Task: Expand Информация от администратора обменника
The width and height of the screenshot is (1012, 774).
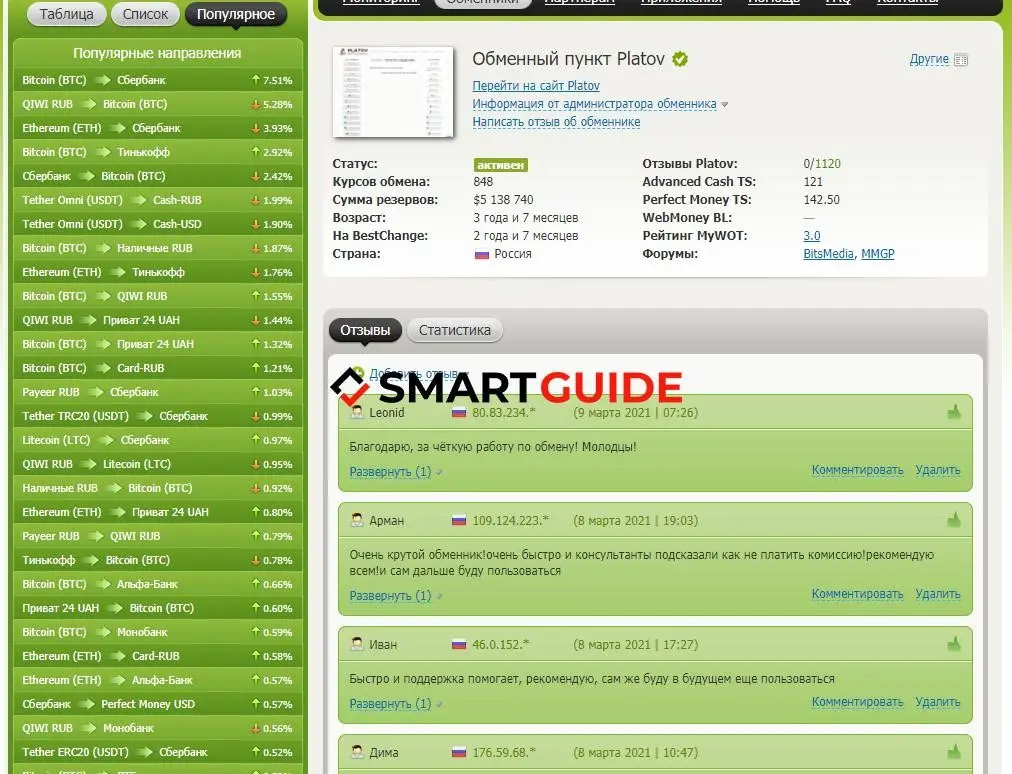Action: pos(594,104)
